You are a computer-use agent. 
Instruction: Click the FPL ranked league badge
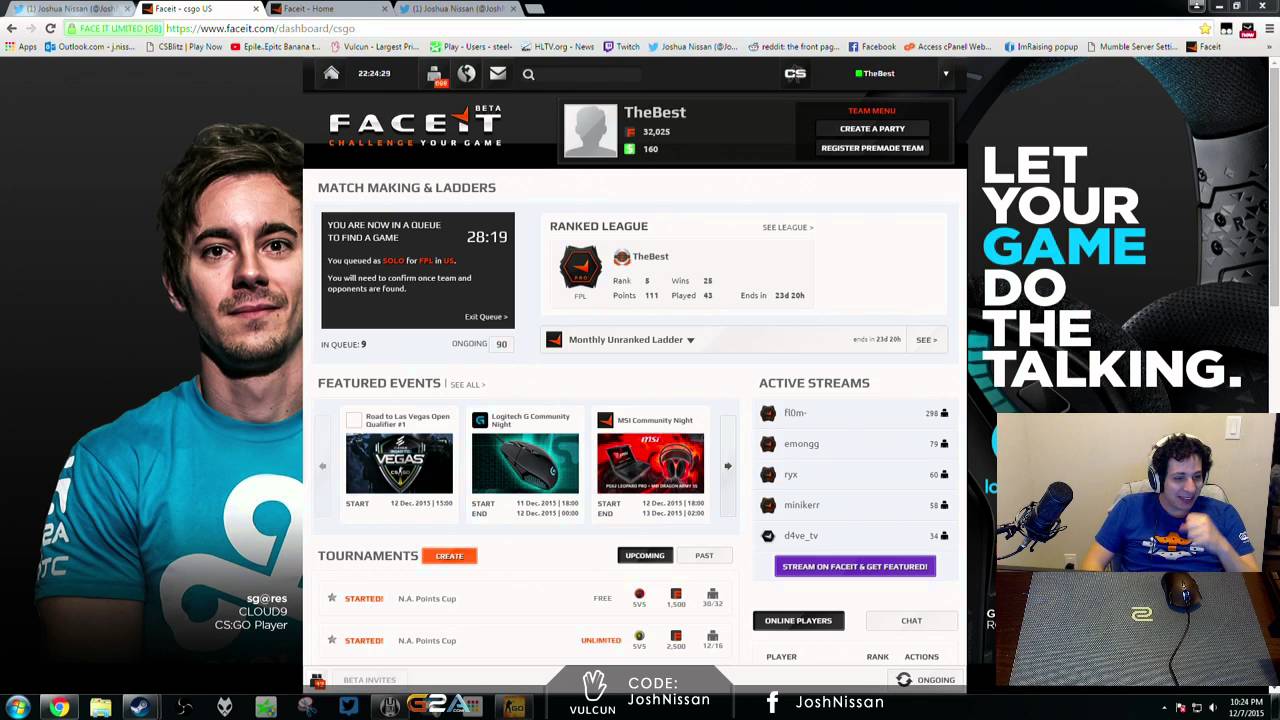click(580, 268)
